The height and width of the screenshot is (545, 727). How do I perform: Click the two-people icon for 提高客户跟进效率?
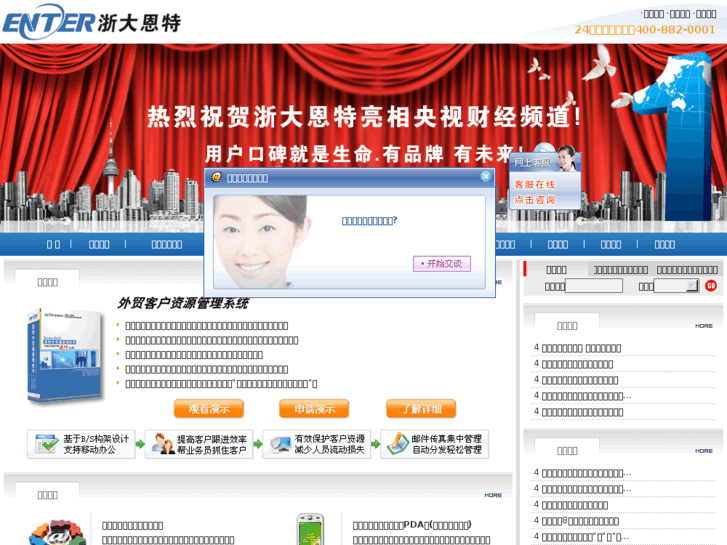click(x=163, y=444)
